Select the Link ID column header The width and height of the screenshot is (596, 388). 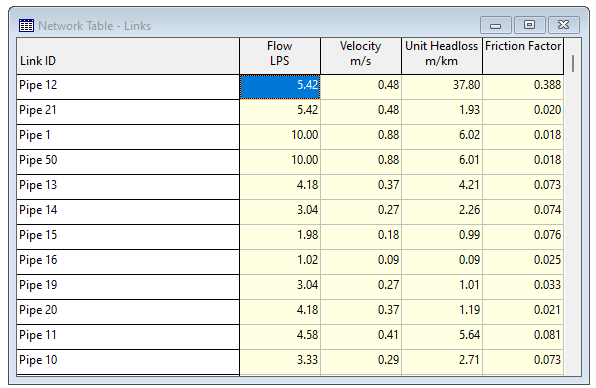(128, 56)
